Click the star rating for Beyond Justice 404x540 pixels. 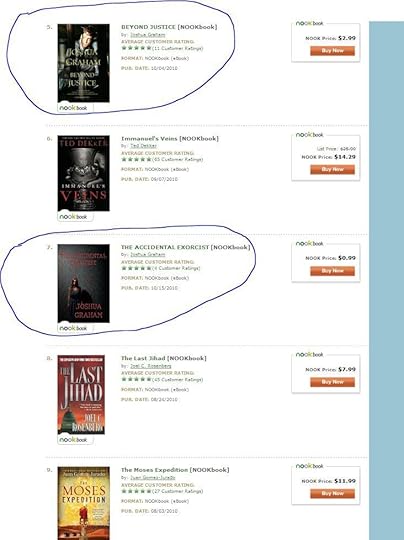136,48
